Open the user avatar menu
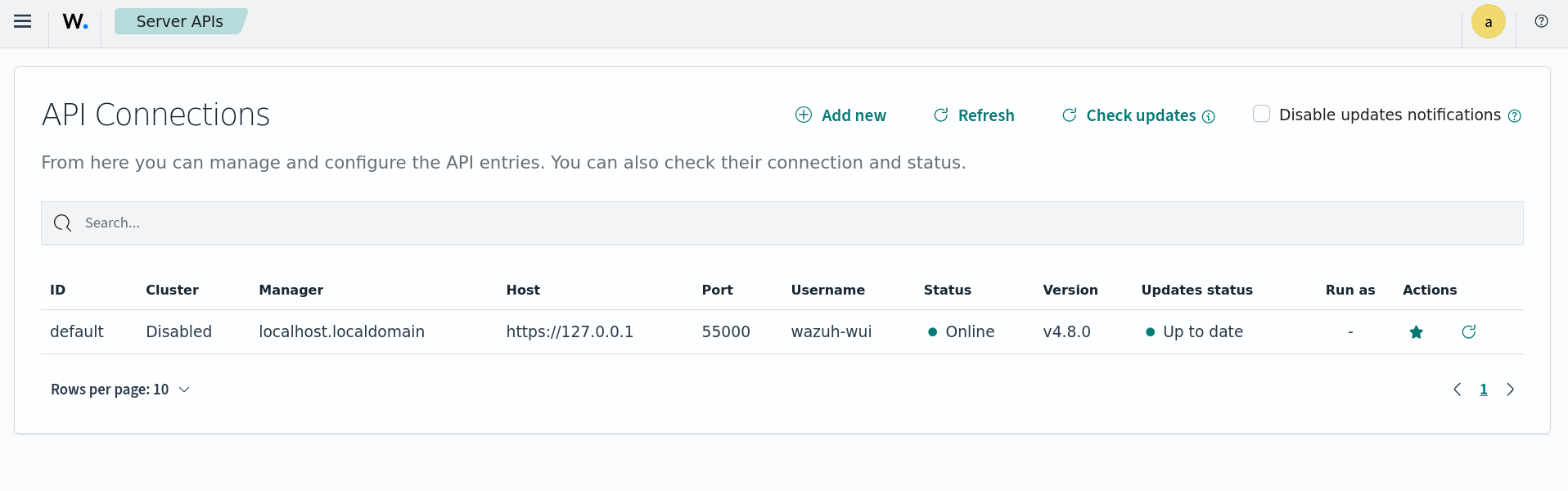The width and height of the screenshot is (1568, 491). tap(1488, 22)
